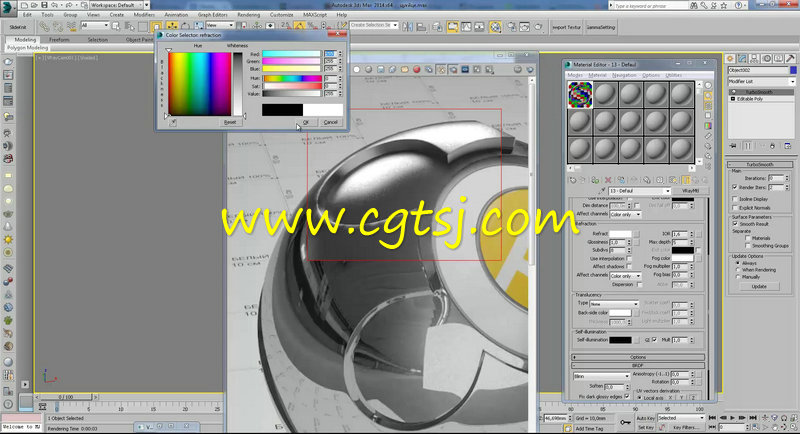This screenshot has width=800, height=434.
Task: Toggle Render Iters checkbox in TurboSmooth
Action: pyautogui.click(x=735, y=187)
